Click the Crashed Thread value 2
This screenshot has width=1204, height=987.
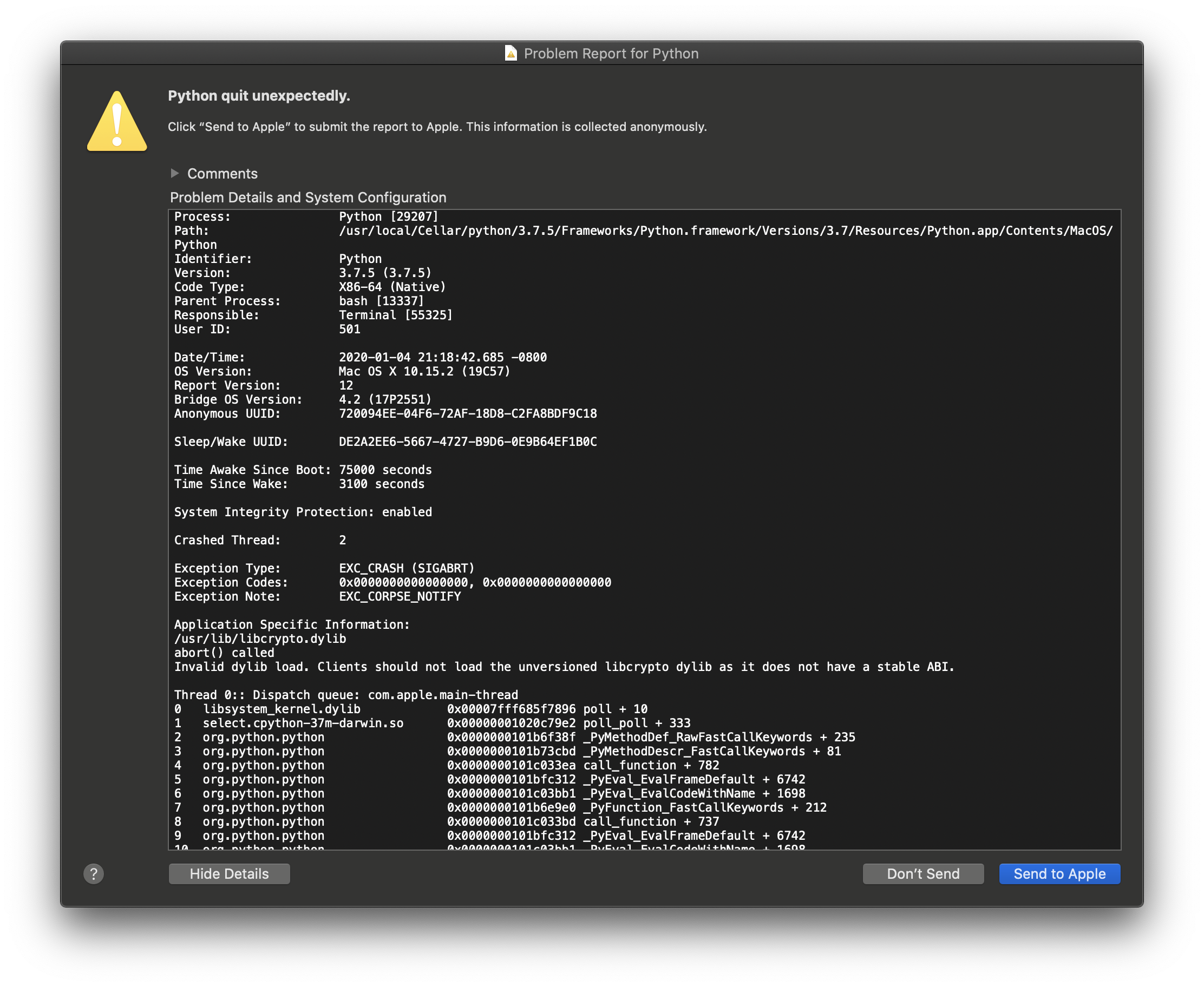342,540
